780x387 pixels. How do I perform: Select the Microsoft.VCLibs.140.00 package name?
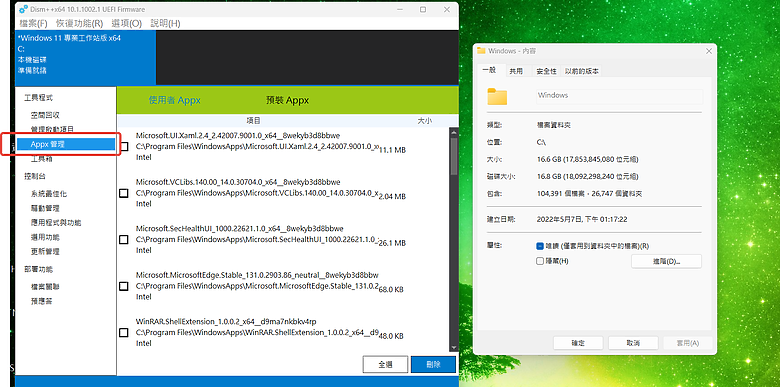(x=238, y=182)
